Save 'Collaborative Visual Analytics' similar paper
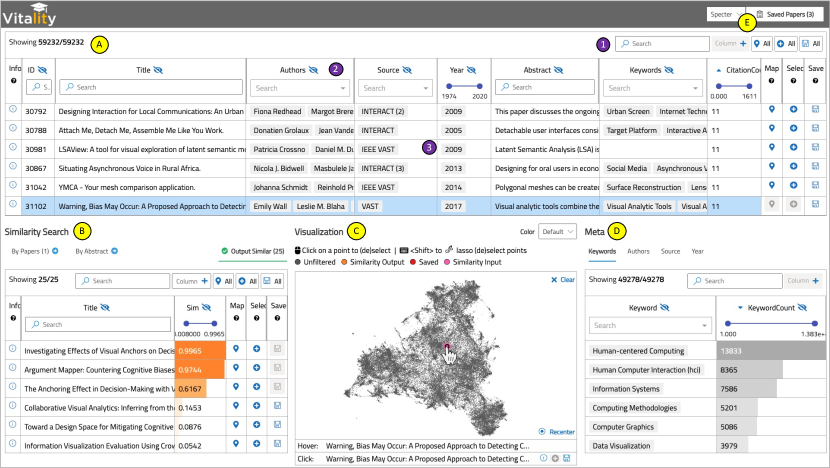Screen dimensions: 830x468 pyautogui.click(x=277, y=406)
